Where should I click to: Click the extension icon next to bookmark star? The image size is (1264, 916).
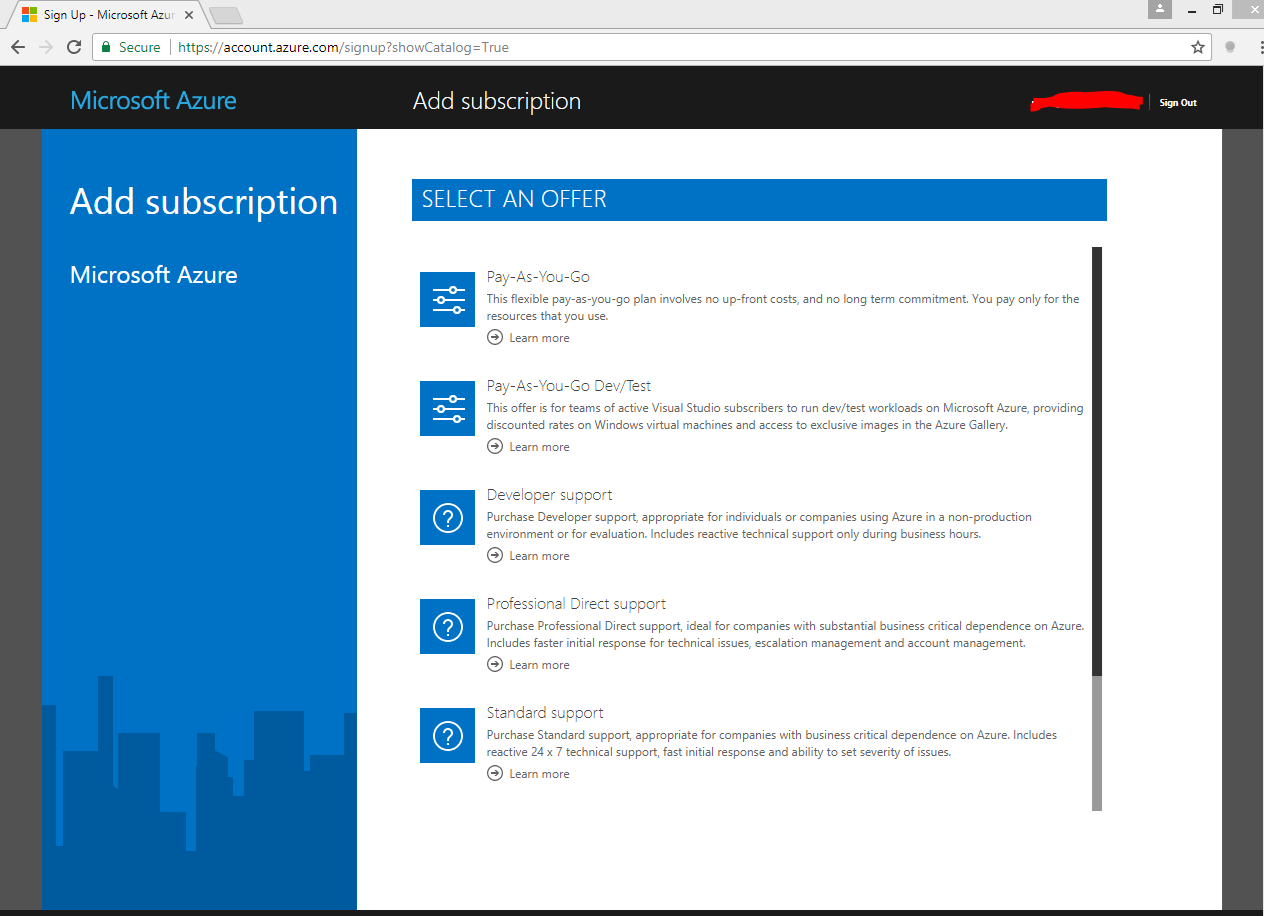click(x=1230, y=47)
